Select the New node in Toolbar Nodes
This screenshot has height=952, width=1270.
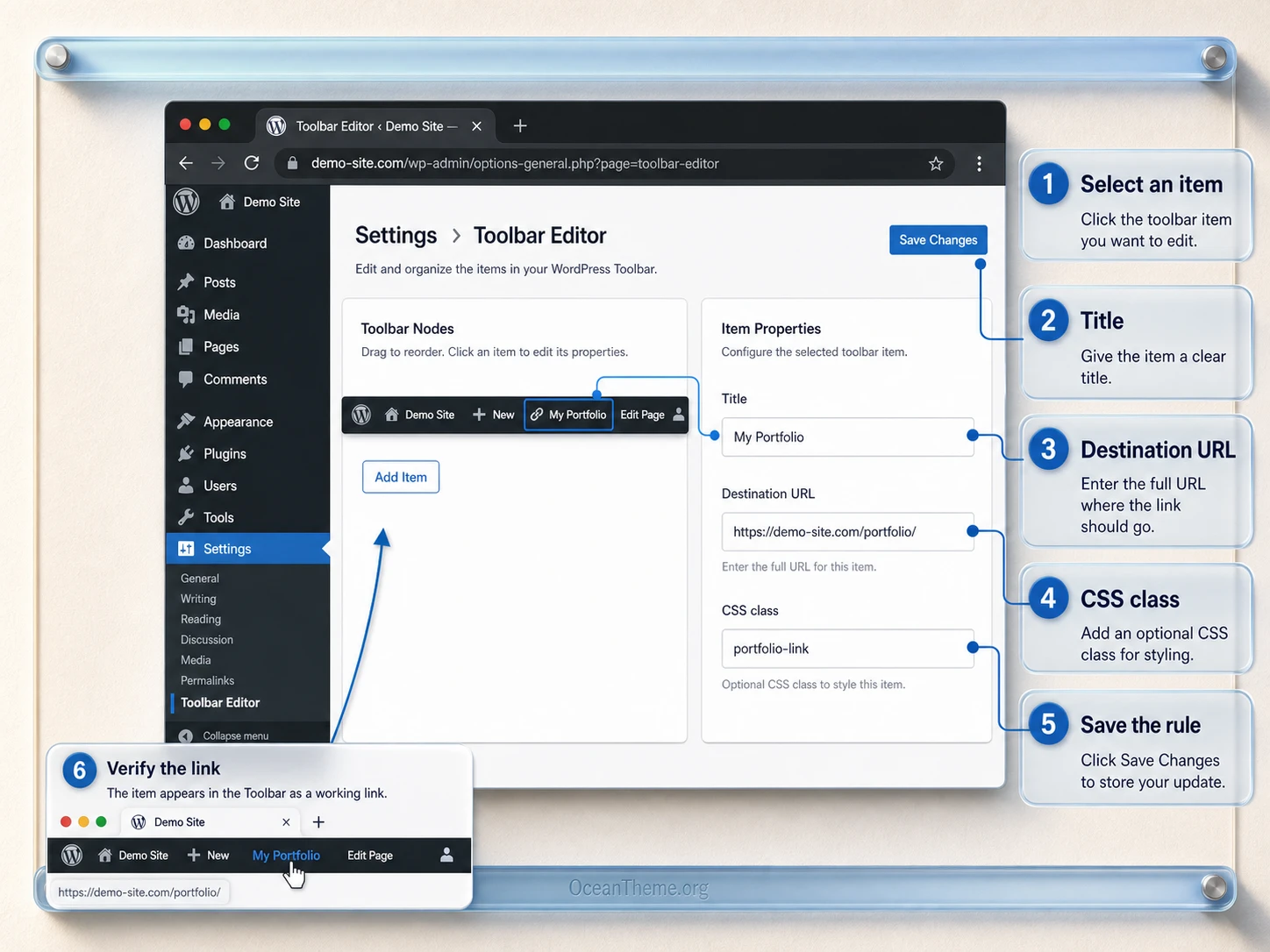[x=494, y=415]
